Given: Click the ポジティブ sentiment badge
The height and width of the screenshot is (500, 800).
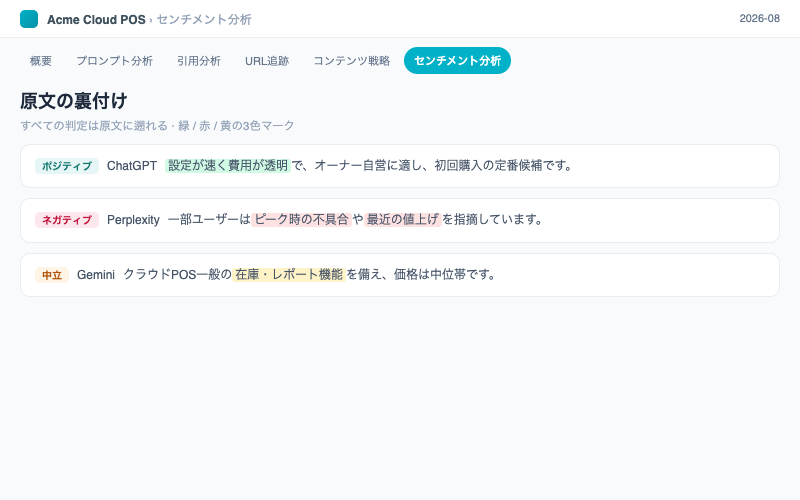Looking at the screenshot, I should click(x=67, y=166).
